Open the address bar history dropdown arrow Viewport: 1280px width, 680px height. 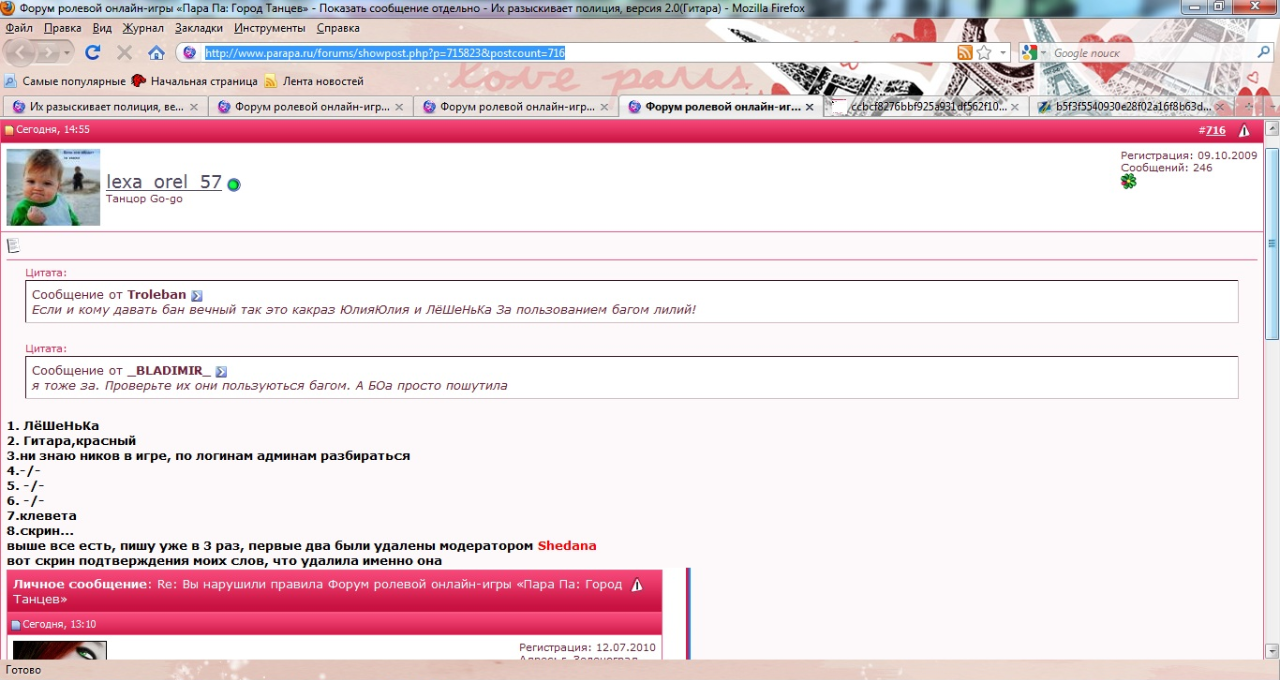[x=1003, y=53]
